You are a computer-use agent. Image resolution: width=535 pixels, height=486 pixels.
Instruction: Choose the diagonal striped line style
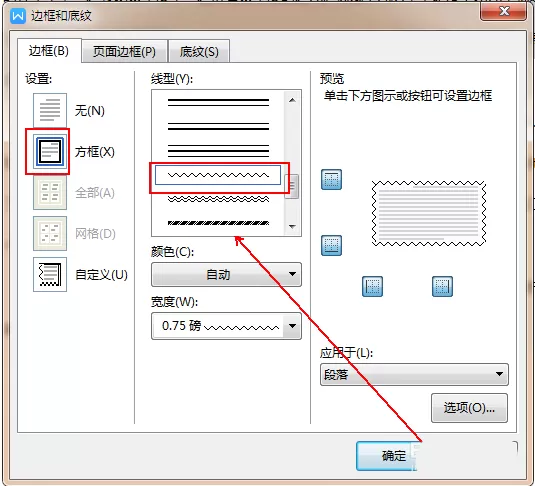[218, 223]
